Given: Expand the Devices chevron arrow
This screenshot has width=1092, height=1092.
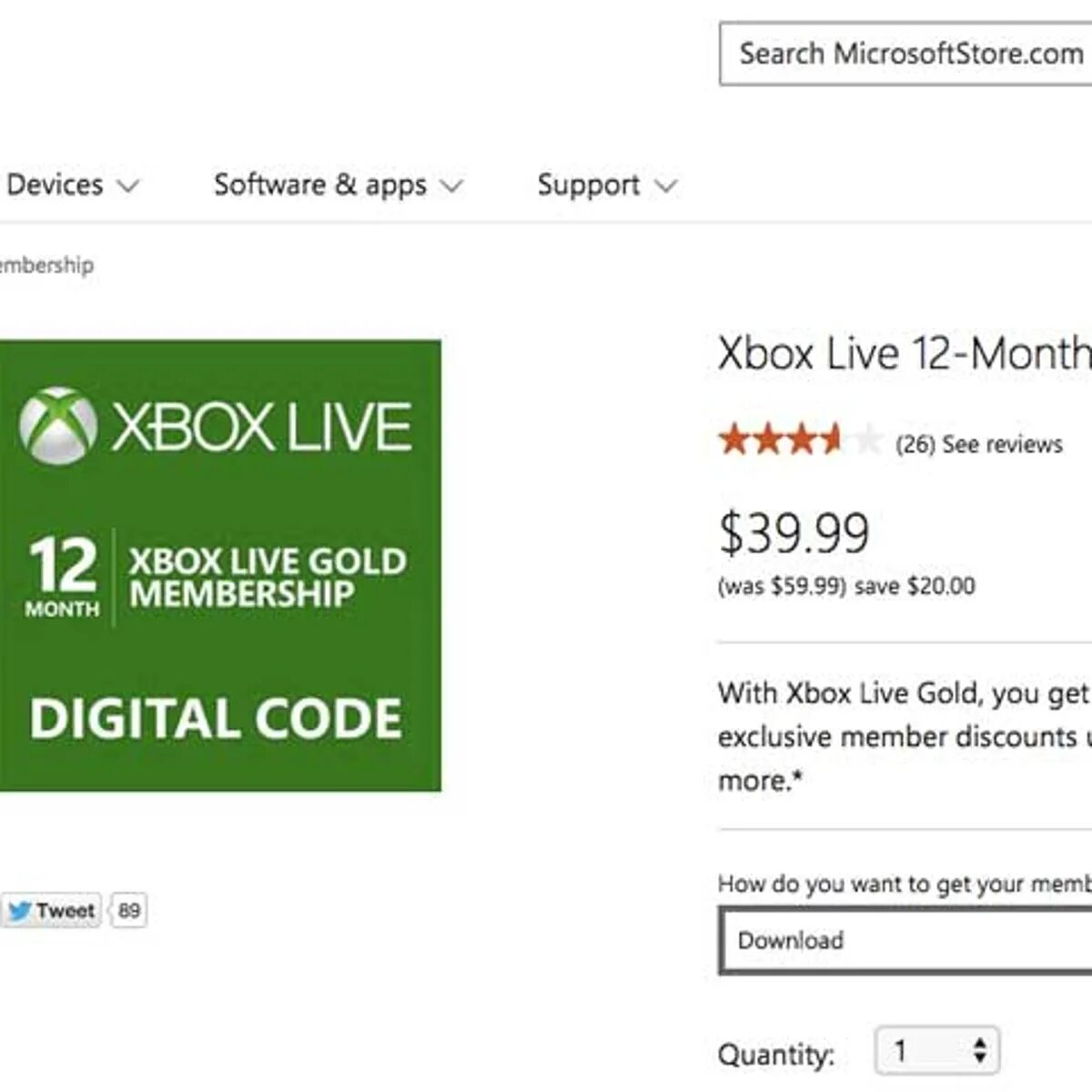Looking at the screenshot, I should coord(128,187).
